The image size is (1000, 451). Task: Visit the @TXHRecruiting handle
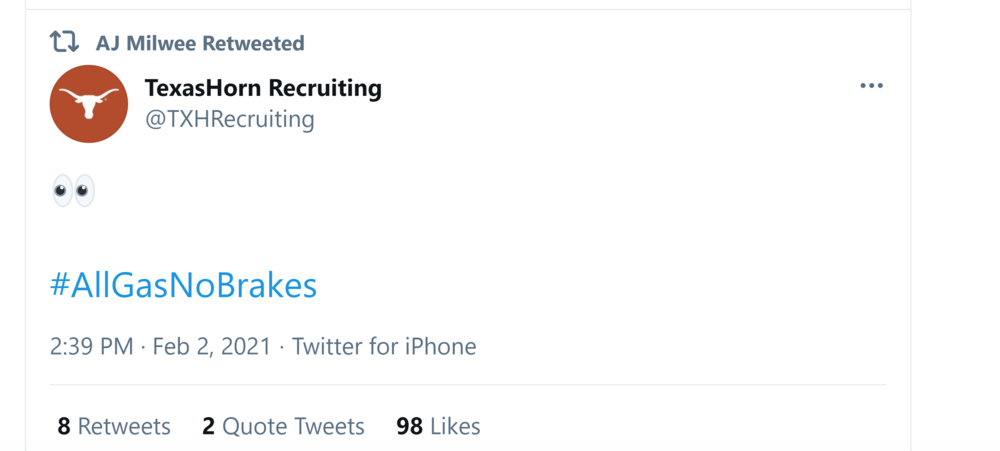(229, 120)
